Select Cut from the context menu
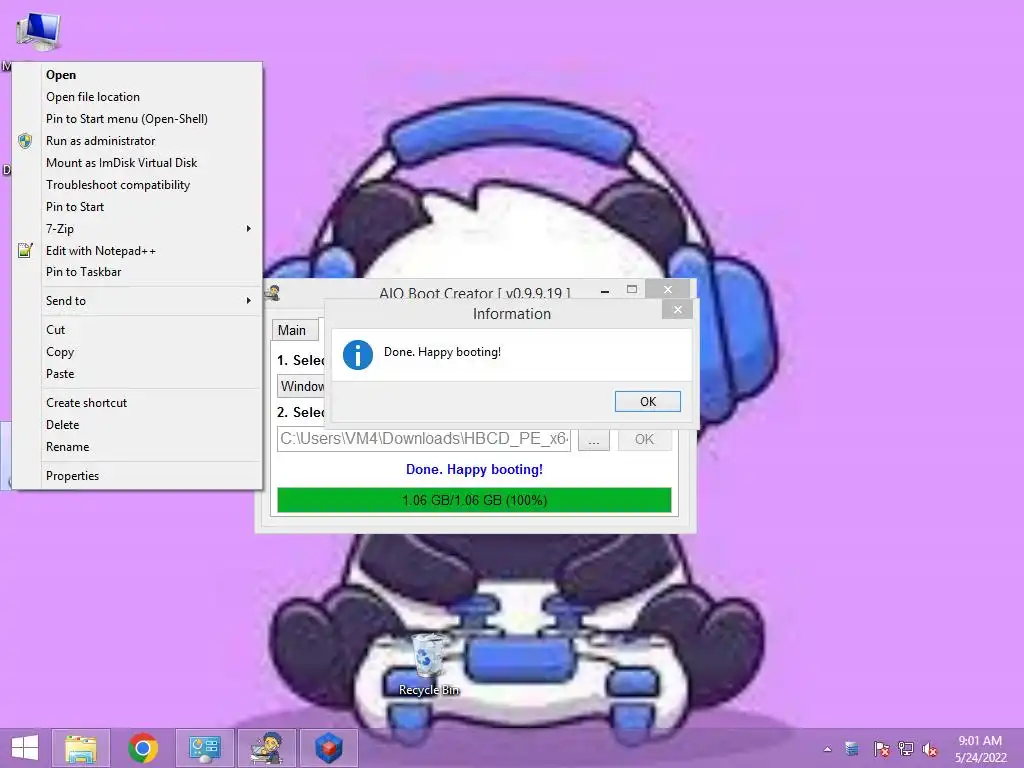Viewport: 1024px width, 768px height. 138,330
